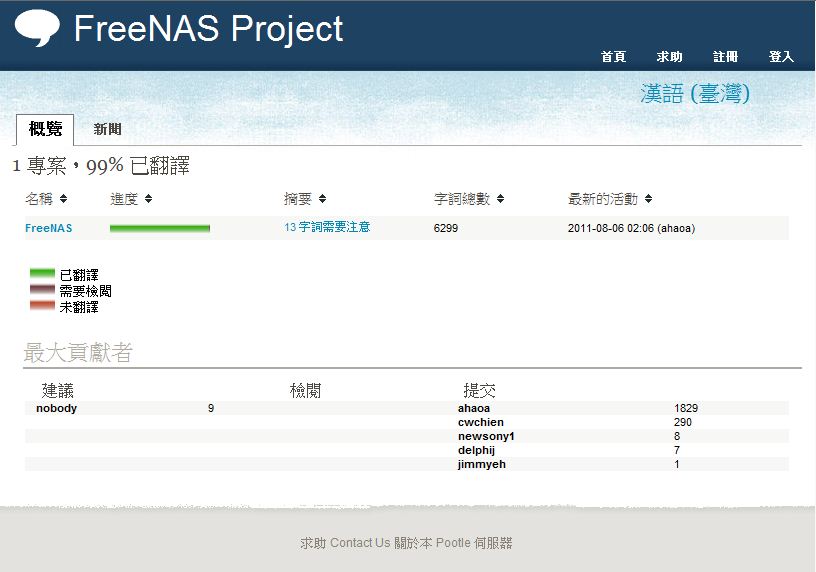816x572 pixels.
Task: Click the 檢閱 review heading
Action: tap(305, 390)
